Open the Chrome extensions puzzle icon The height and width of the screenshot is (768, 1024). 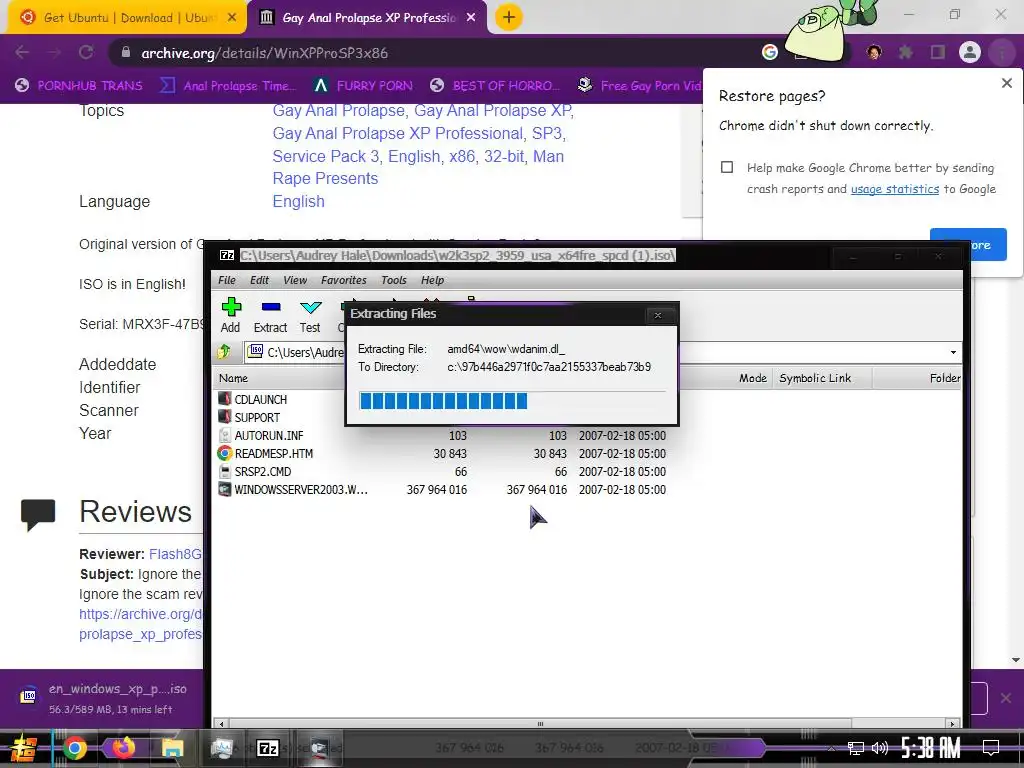pos(906,52)
